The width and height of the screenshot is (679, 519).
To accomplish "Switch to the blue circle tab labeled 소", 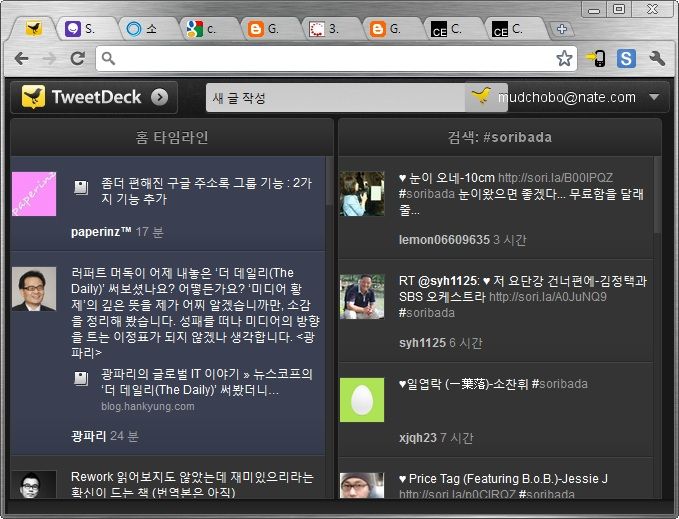I will [148, 29].
